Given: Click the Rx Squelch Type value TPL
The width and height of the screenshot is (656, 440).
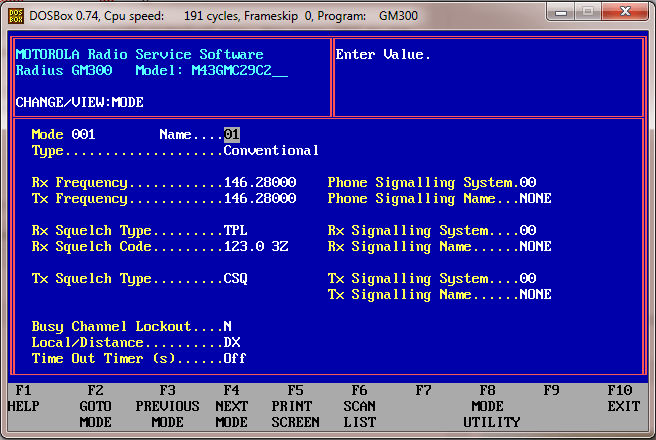Looking at the screenshot, I should coord(236,230).
